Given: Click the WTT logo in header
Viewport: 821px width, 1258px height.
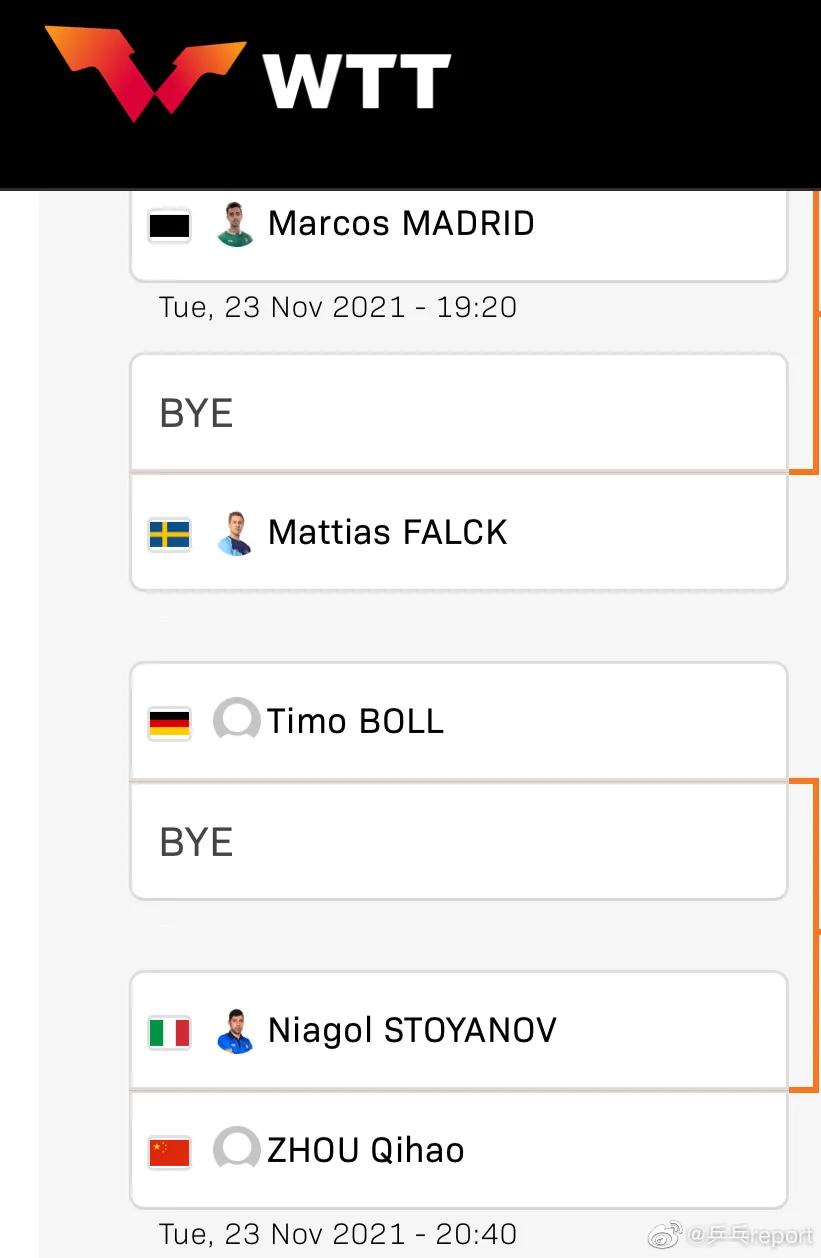Looking at the screenshot, I should (x=247, y=75).
